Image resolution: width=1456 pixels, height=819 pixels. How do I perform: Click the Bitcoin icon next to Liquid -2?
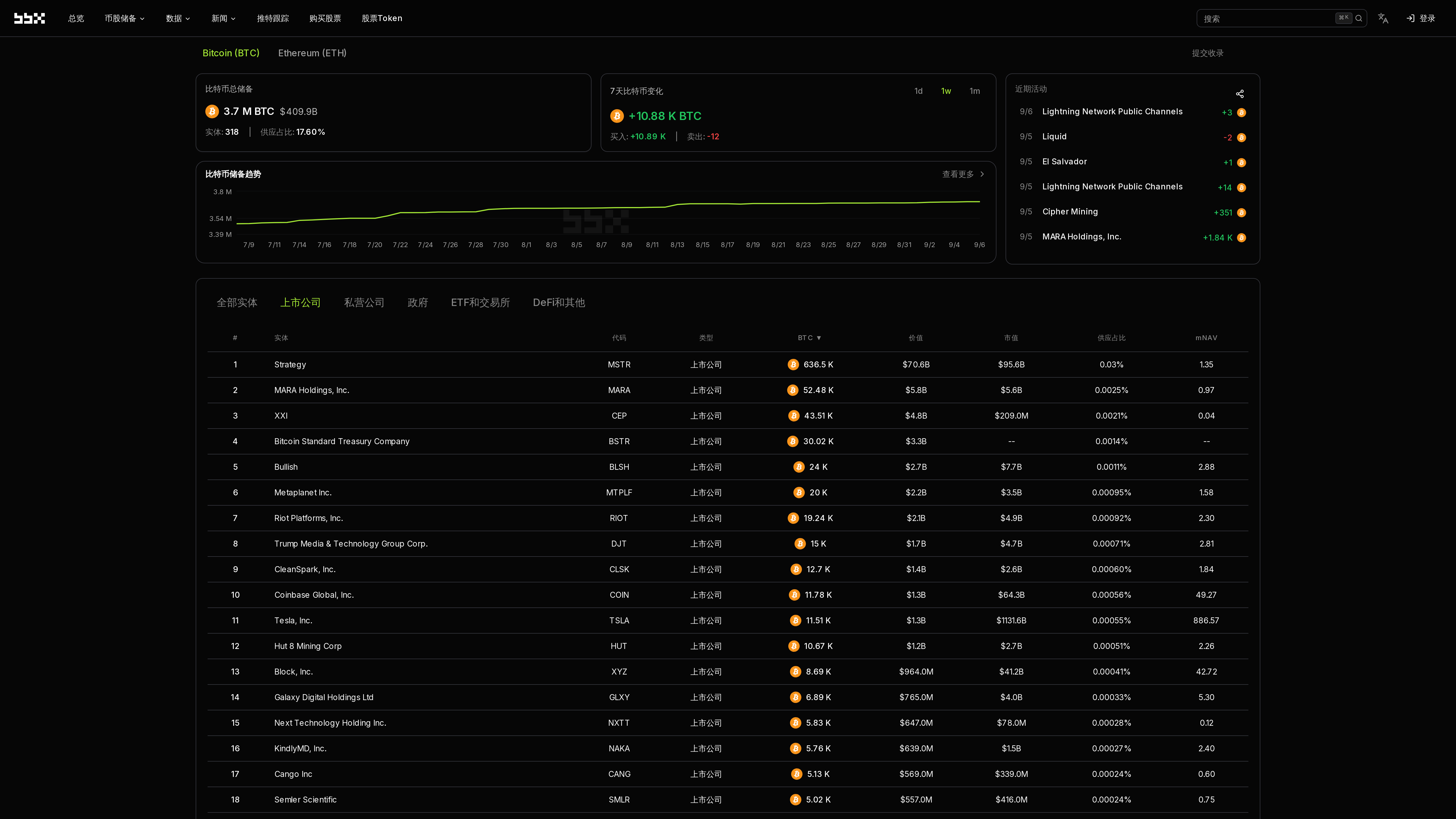pos(1241,137)
